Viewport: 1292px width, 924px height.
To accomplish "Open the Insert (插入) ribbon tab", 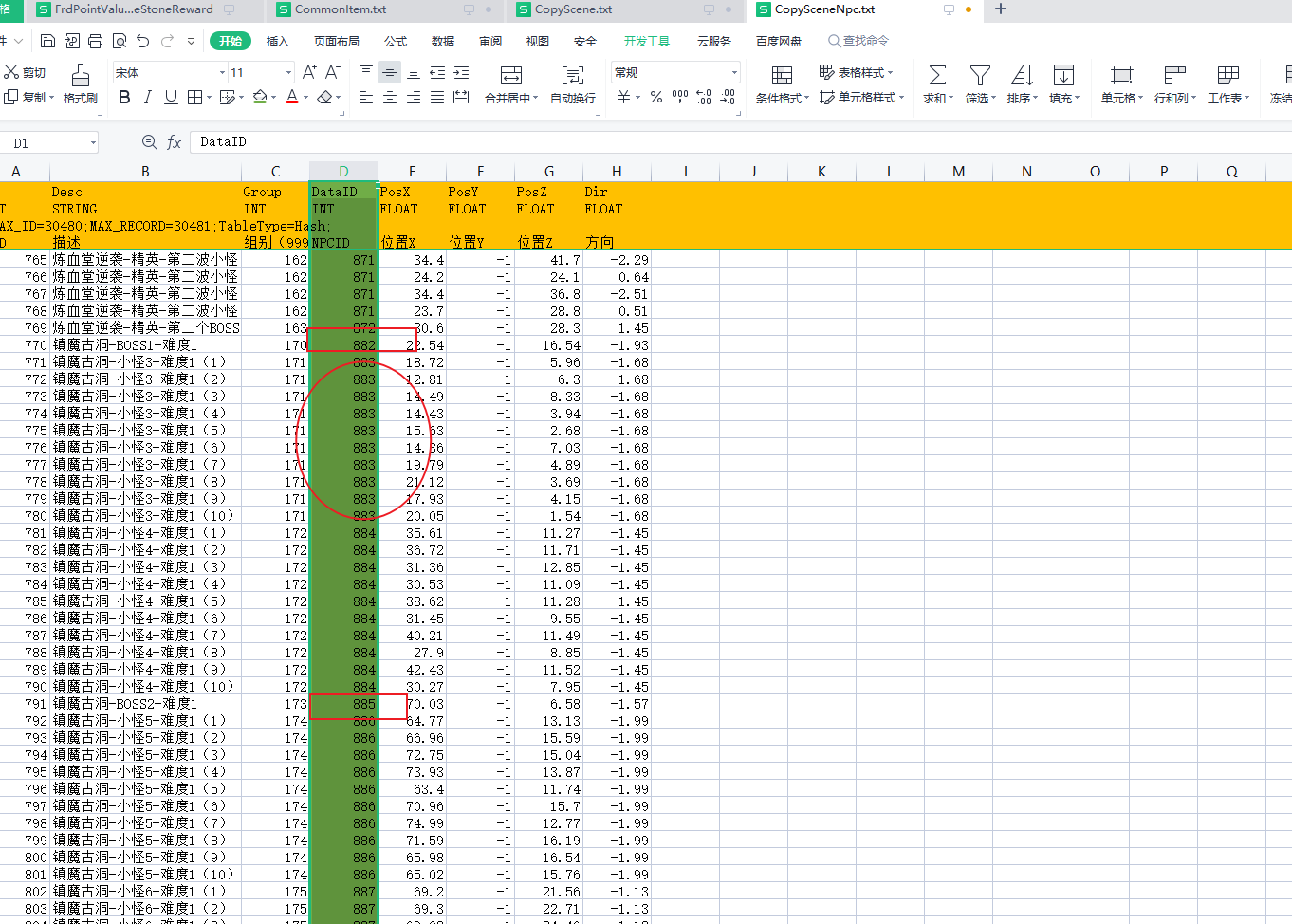I will pyautogui.click(x=277, y=41).
